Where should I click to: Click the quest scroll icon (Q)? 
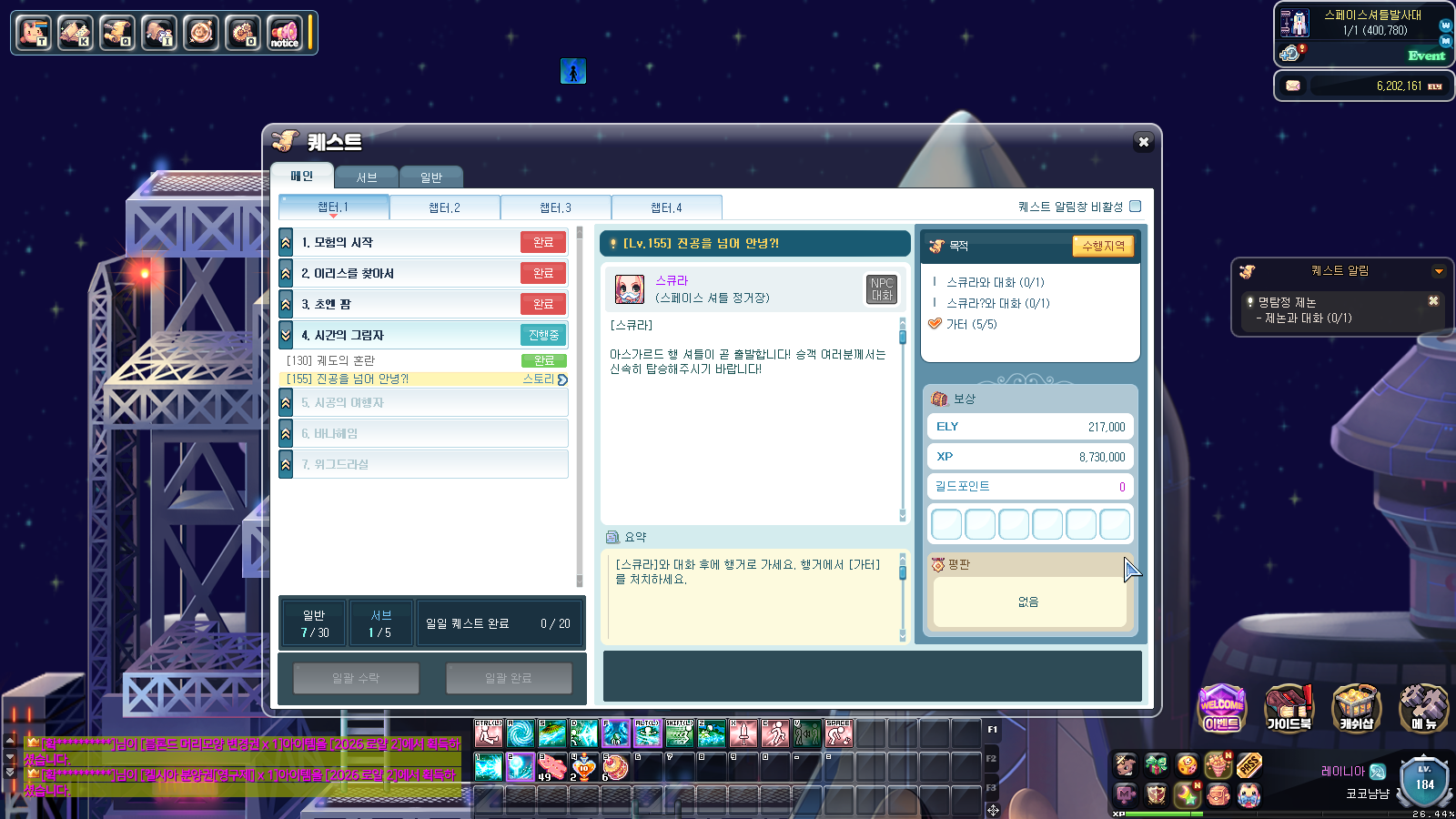point(116,33)
